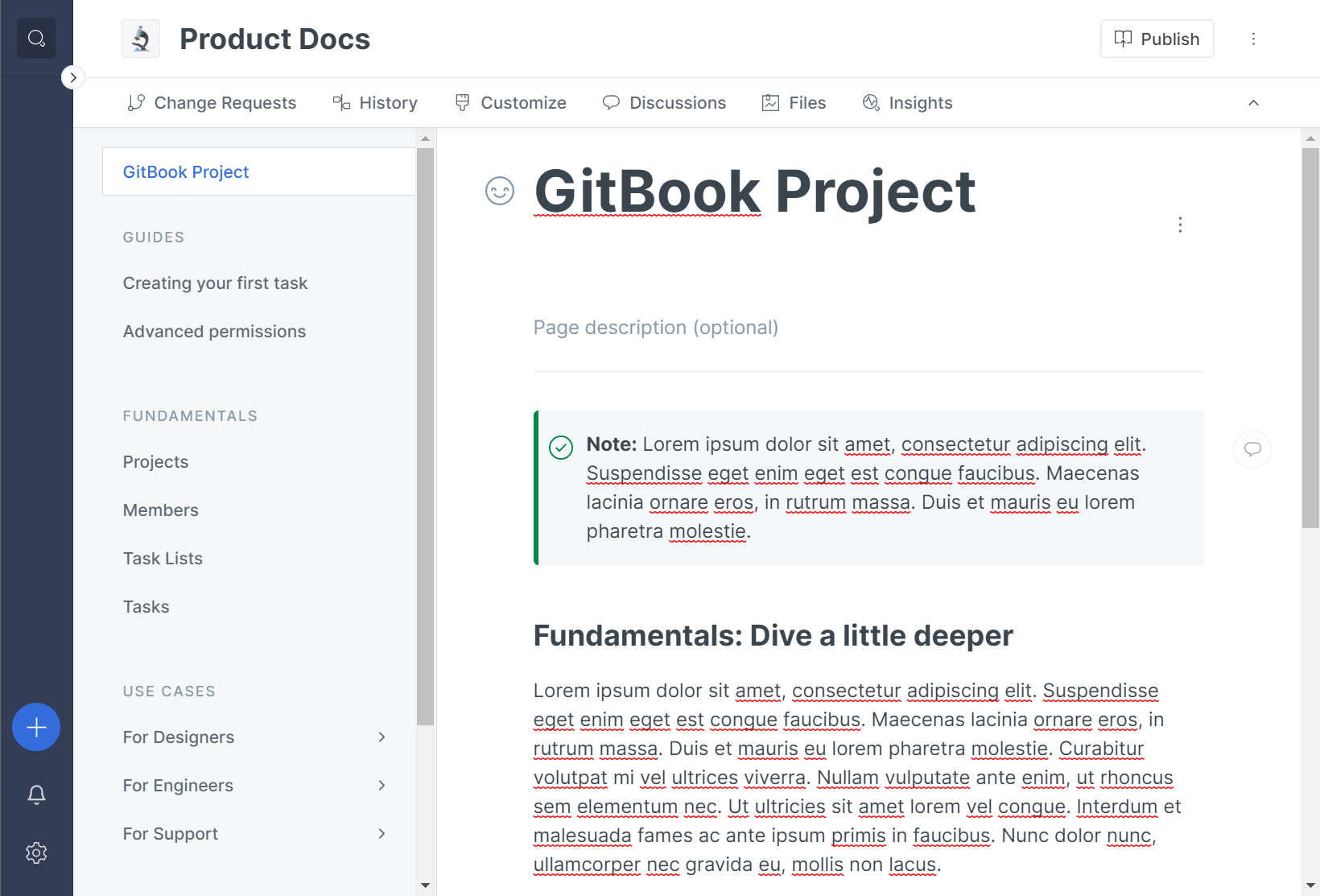Add comment on the Note block

pos(1252,449)
